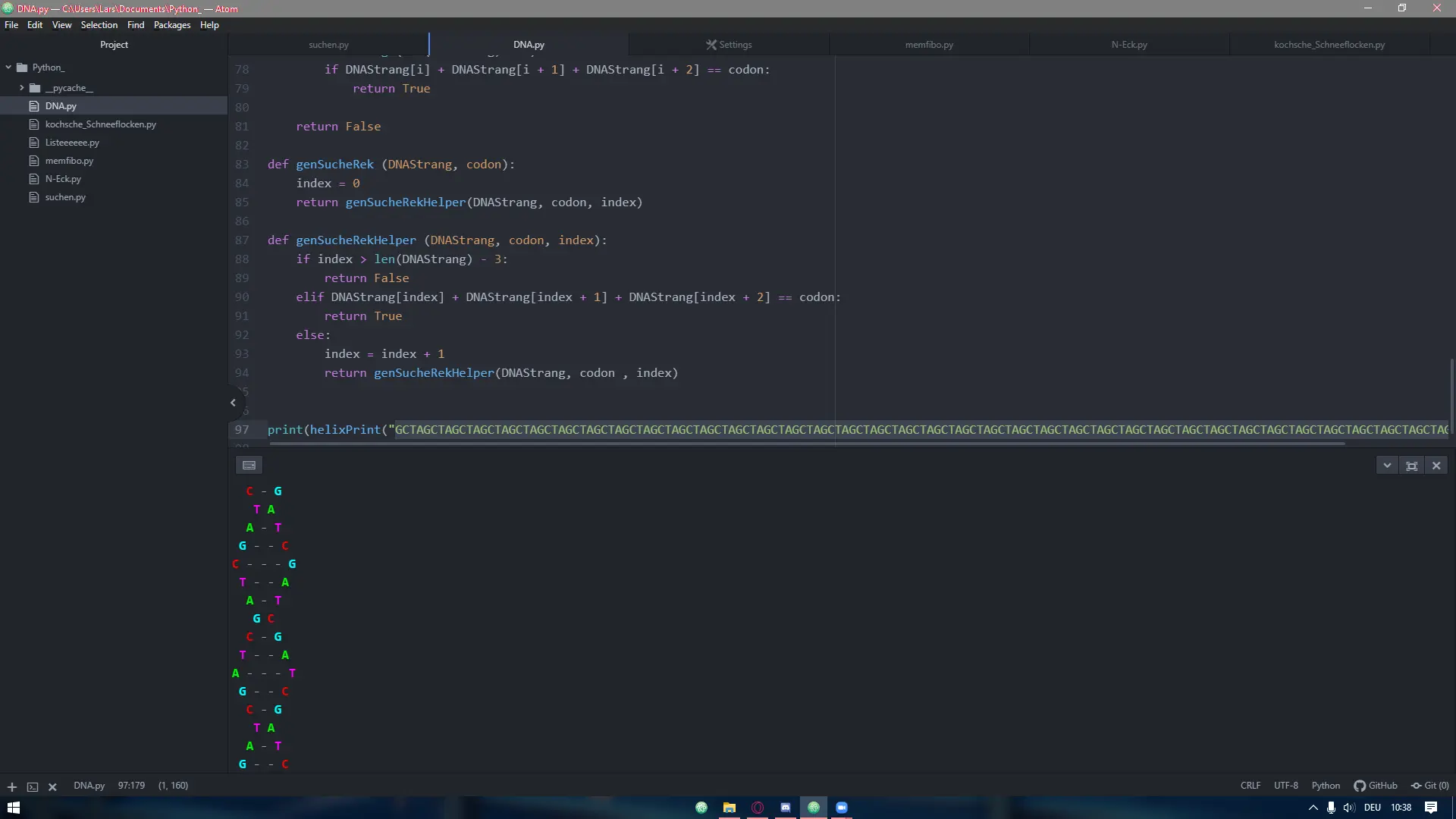
Task: Switch to the kochsche_Schneeflocken.py tab
Action: click(1329, 45)
